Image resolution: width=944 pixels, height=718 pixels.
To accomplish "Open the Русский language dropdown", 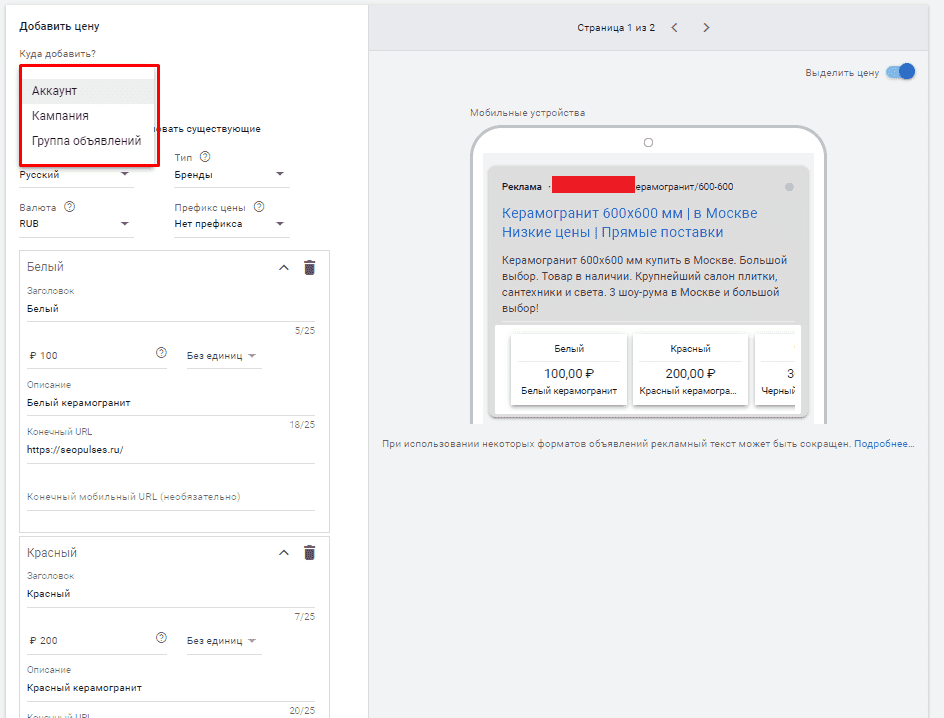I will pyautogui.click(x=76, y=175).
